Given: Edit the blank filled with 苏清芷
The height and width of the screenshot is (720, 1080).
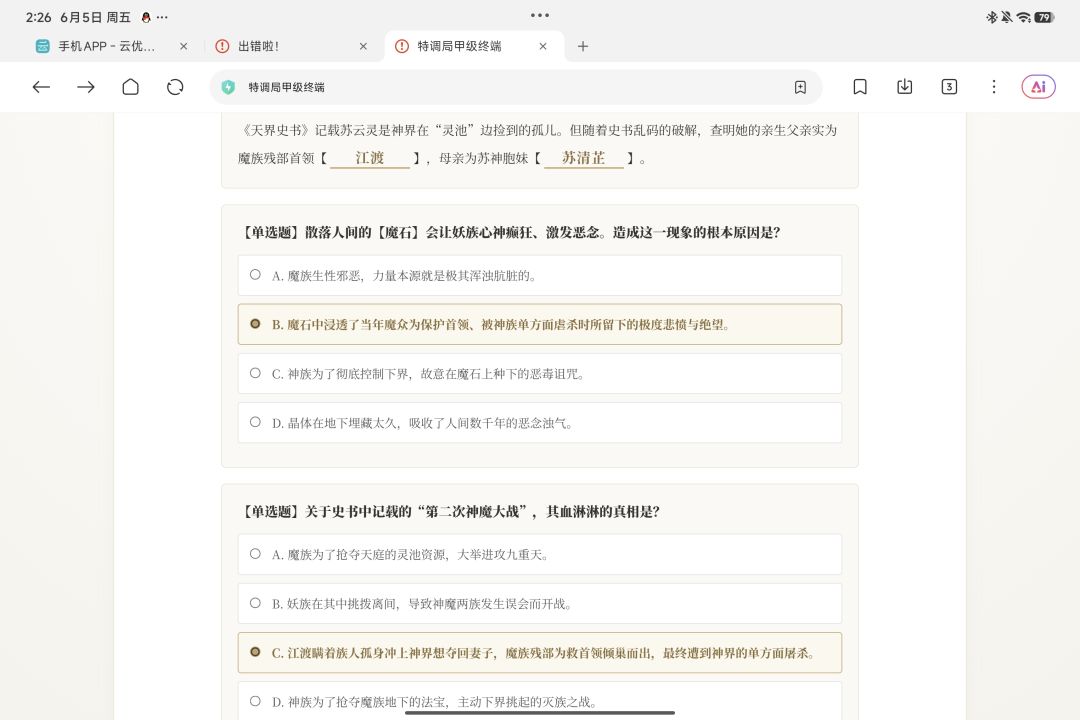Looking at the screenshot, I should (x=583, y=158).
